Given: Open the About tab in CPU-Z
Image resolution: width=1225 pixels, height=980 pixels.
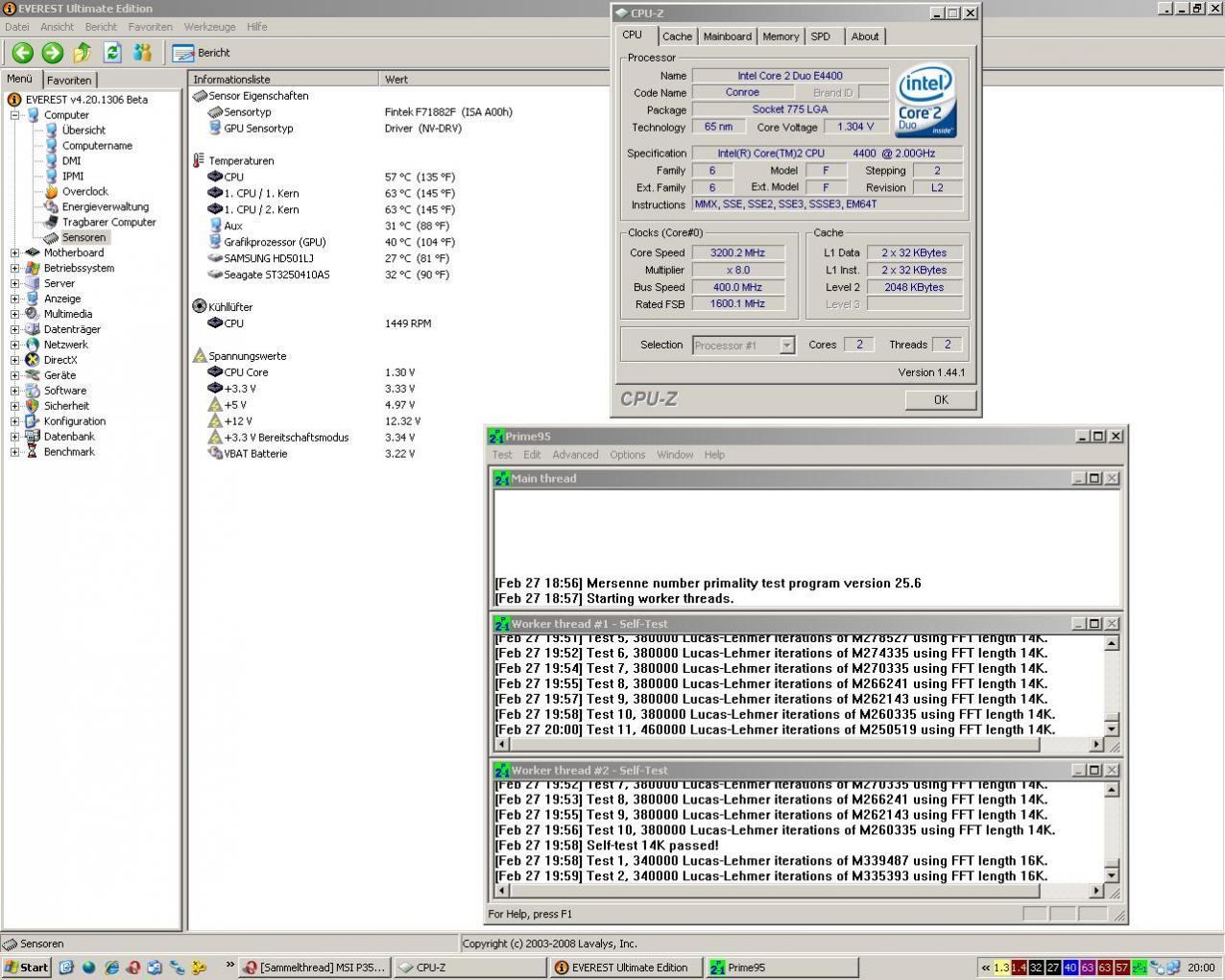Looking at the screenshot, I should coord(864,36).
